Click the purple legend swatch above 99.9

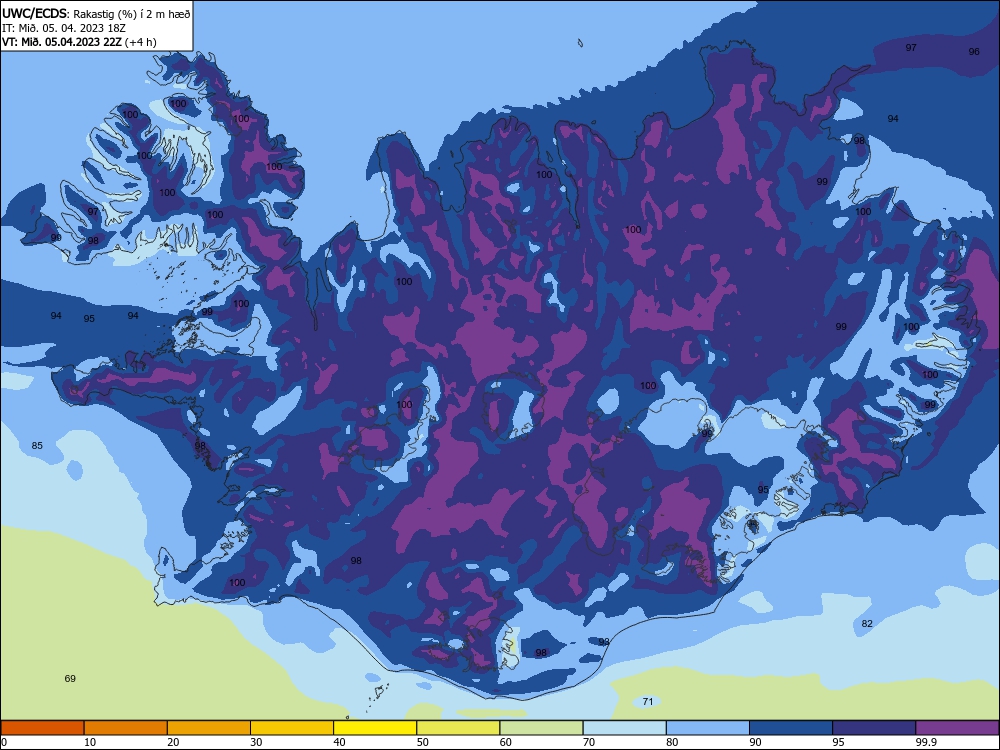pyautogui.click(x=957, y=728)
